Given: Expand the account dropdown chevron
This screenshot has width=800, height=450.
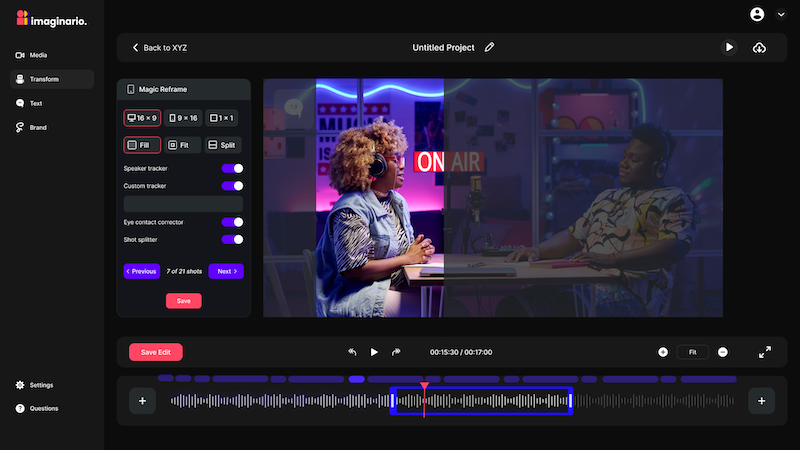Looking at the screenshot, I should [781, 15].
